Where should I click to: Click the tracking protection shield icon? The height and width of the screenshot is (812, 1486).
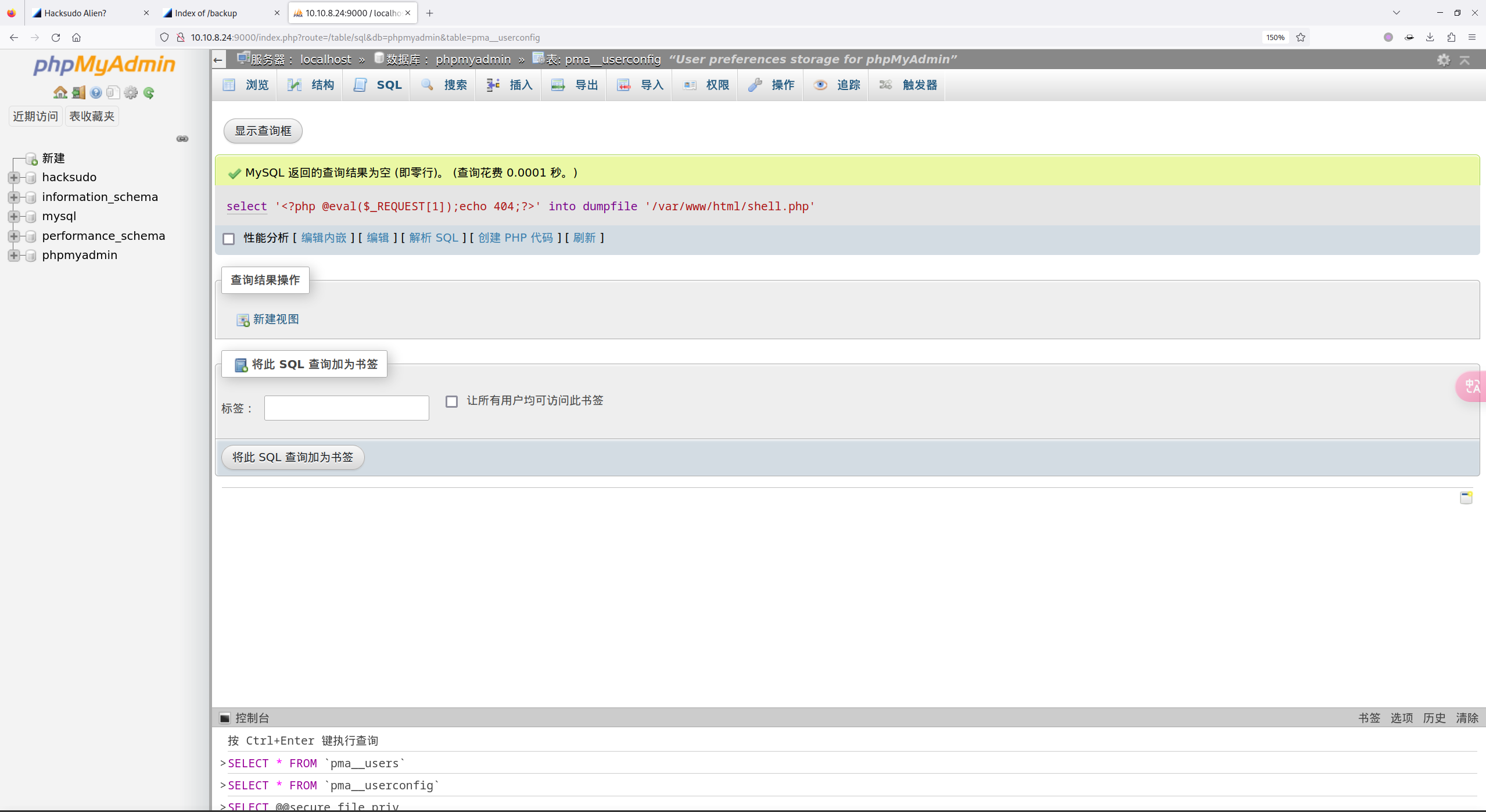(x=164, y=37)
